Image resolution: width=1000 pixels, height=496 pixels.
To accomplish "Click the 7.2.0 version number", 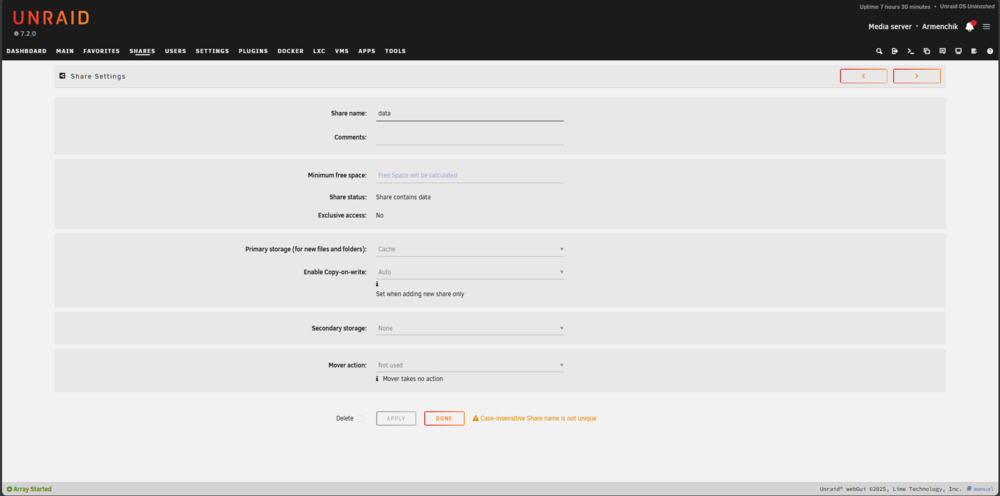I will point(29,33).
